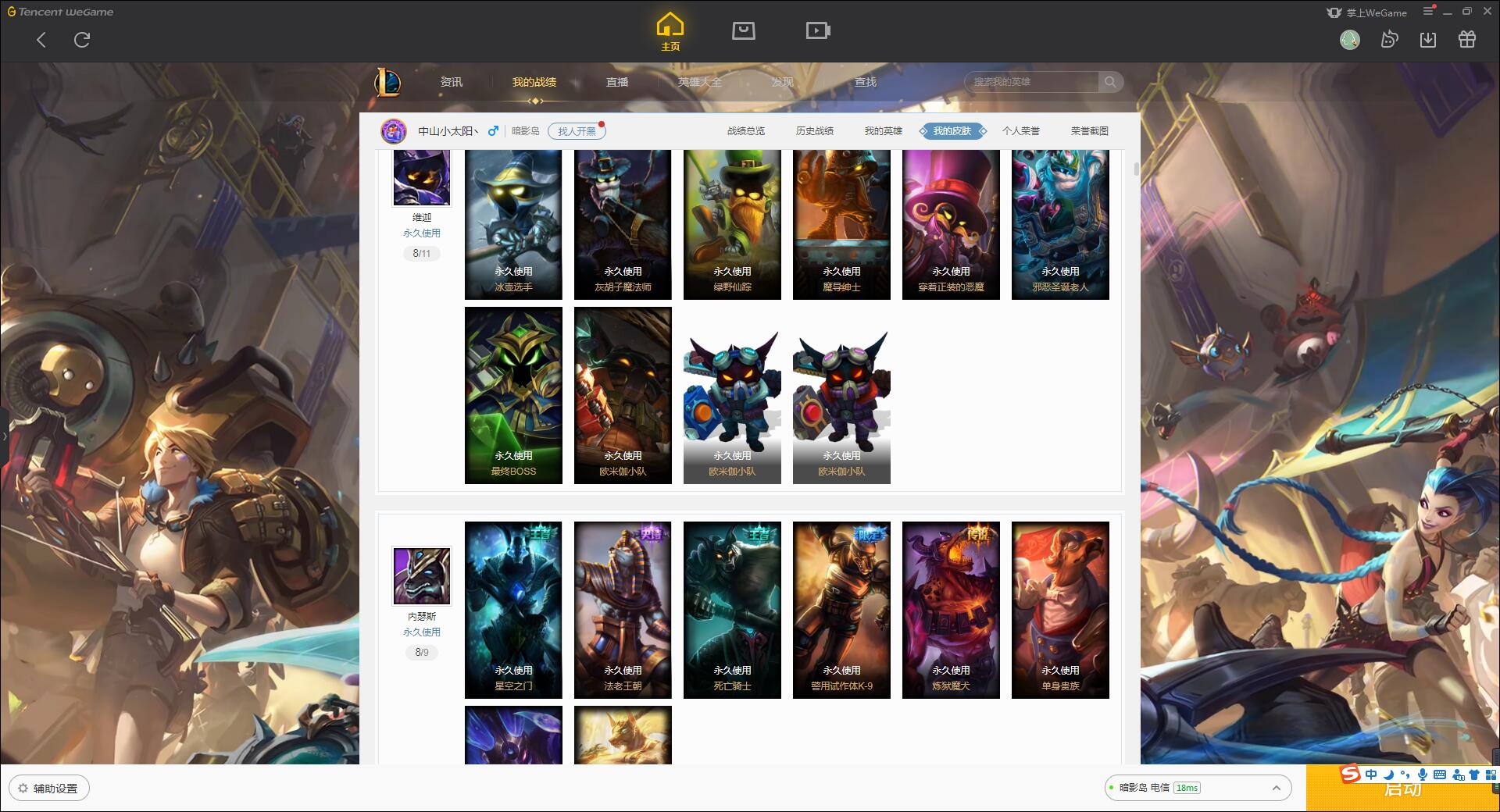The width and height of the screenshot is (1500, 812).
Task: Open the 绿野仙踪 skin card
Action: 732,224
